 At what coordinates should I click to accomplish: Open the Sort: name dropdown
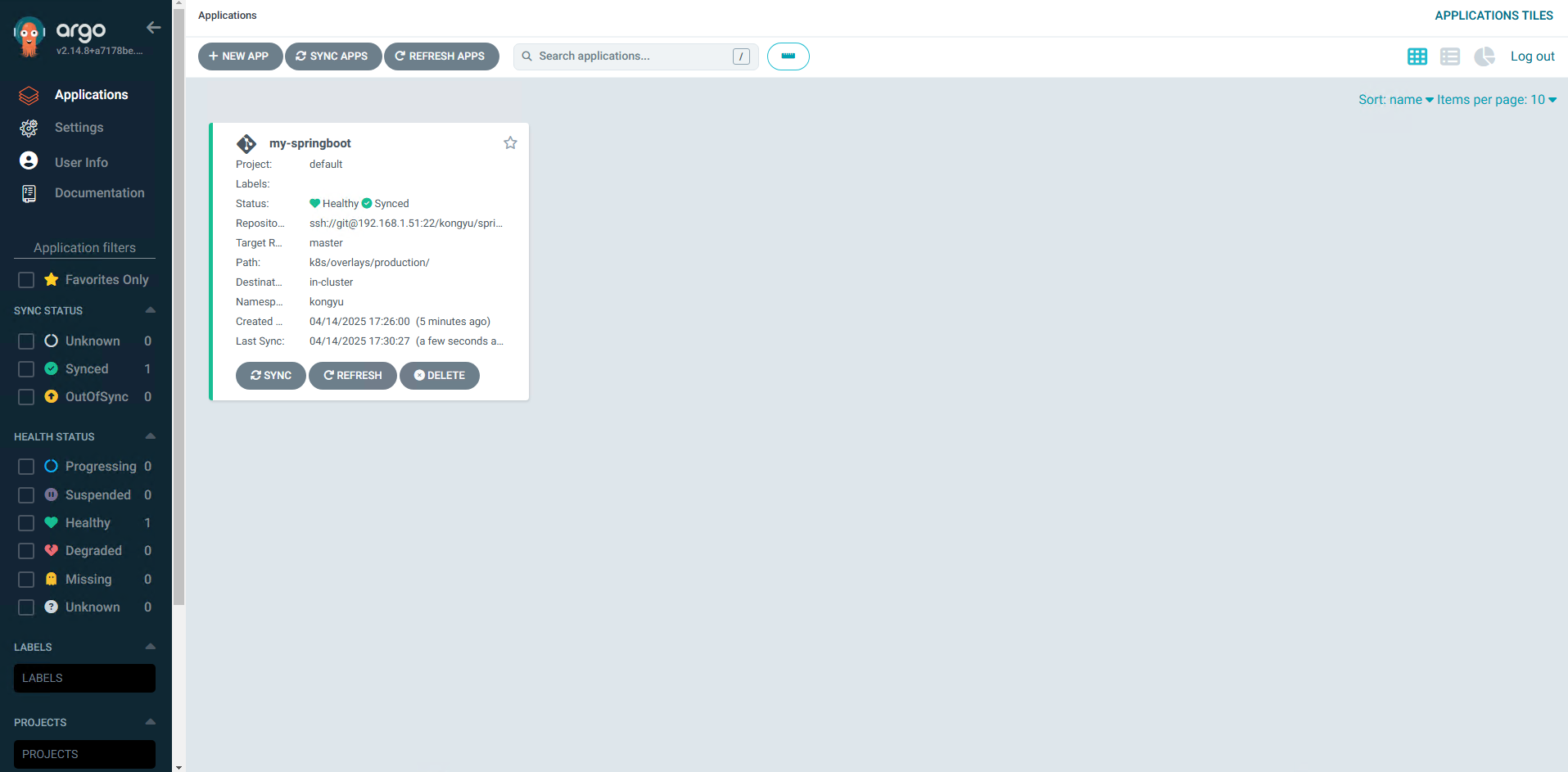click(x=1395, y=100)
